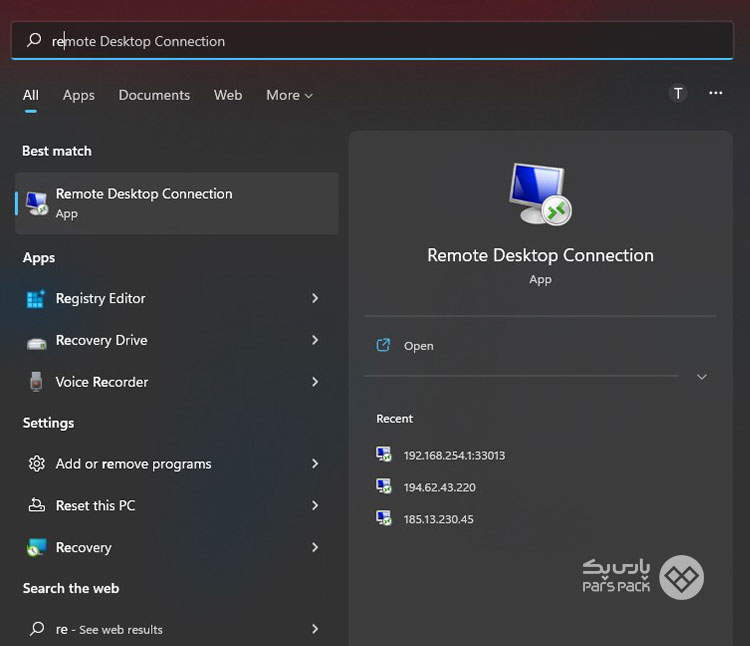Open re - See web results
This screenshot has height=646, width=750.
pyautogui.click(x=177, y=629)
